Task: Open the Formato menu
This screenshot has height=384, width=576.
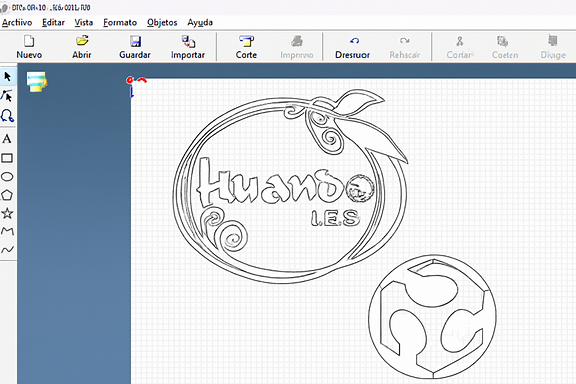Action: pos(120,23)
